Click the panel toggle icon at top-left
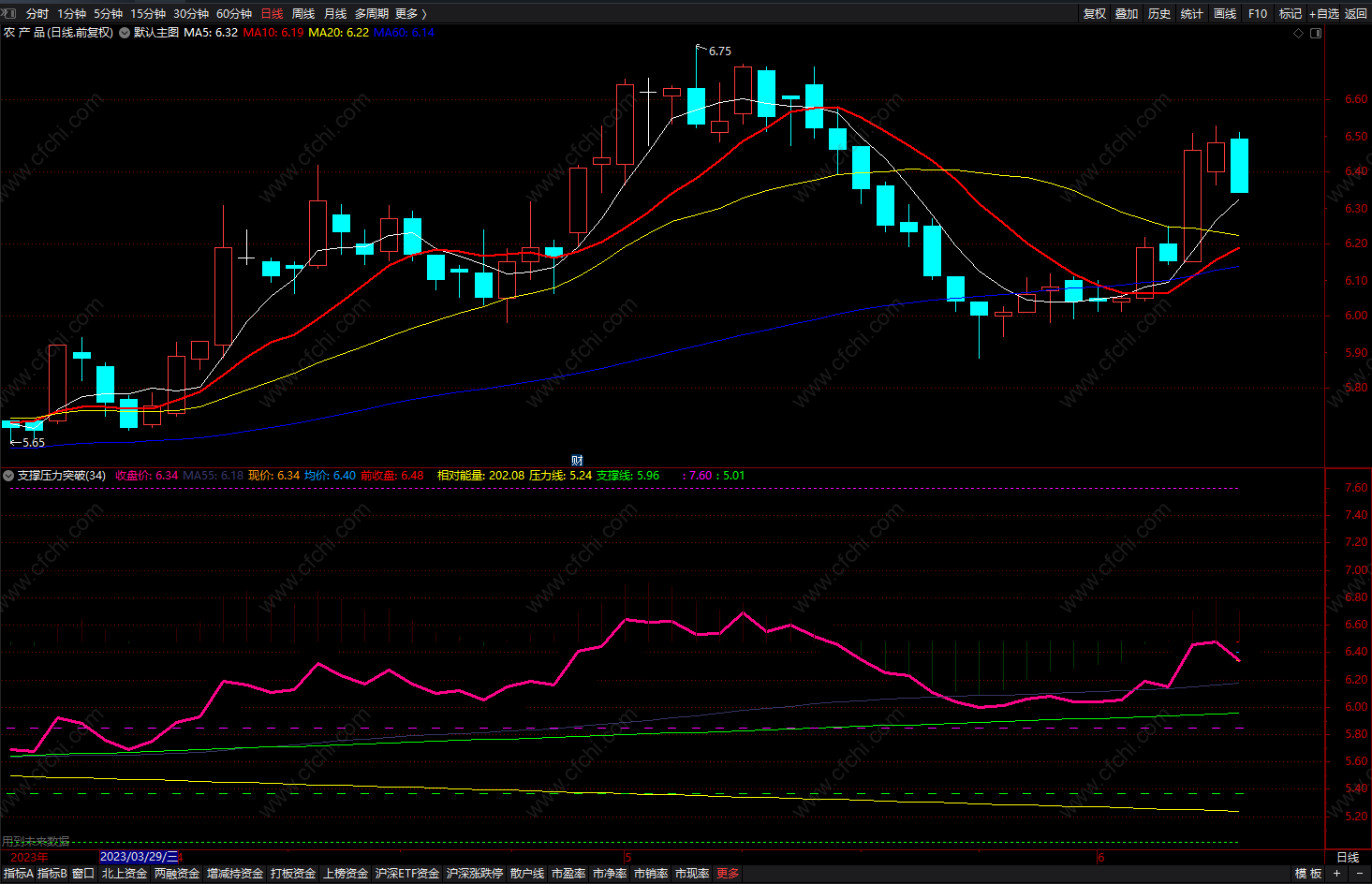Image resolution: width=1372 pixels, height=884 pixels. [x=9, y=13]
